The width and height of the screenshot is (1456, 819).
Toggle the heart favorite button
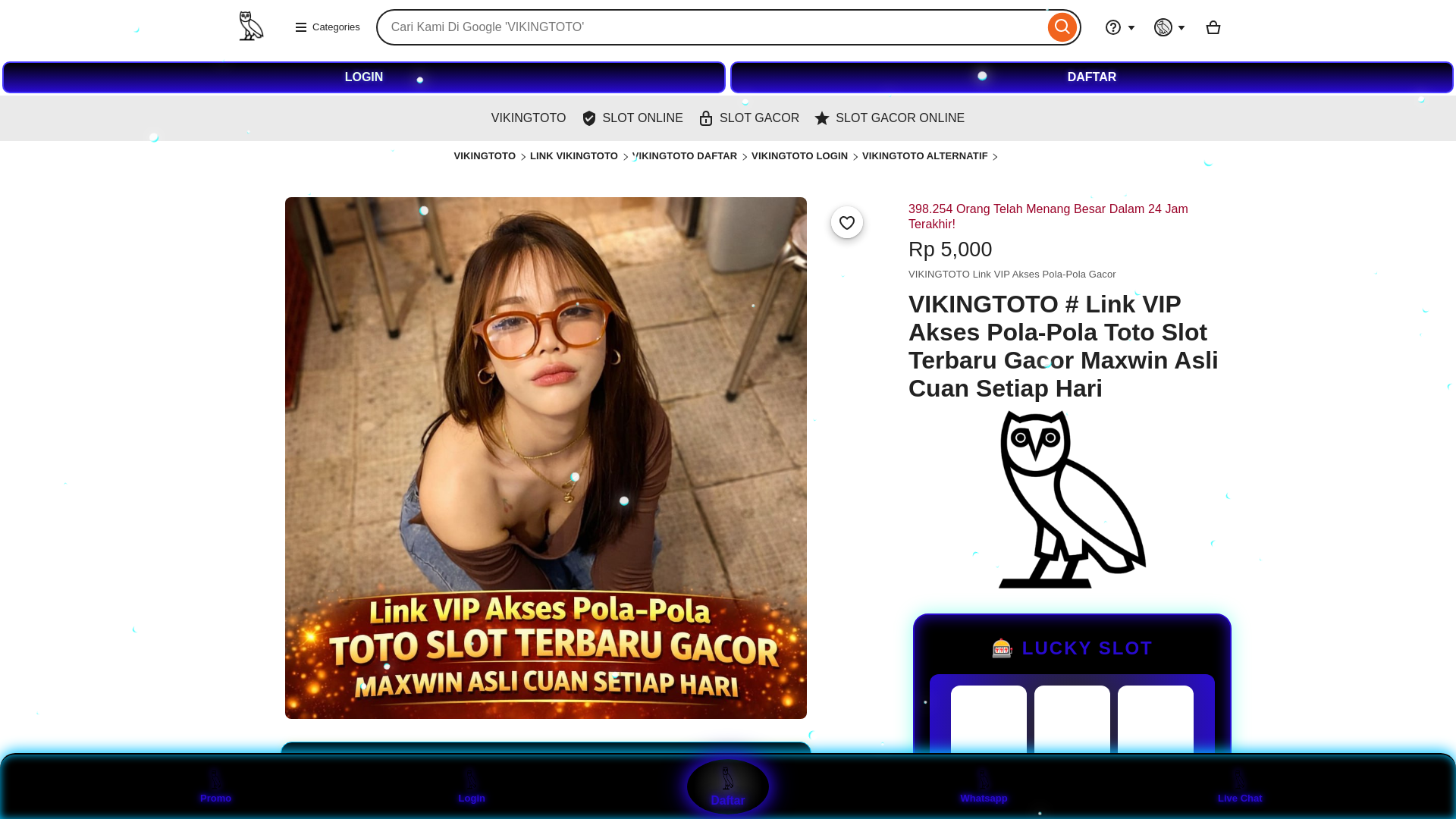[847, 222]
